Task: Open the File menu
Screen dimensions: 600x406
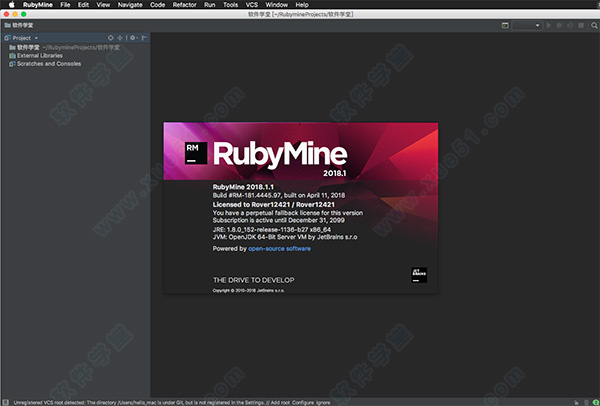Action: (65, 5)
